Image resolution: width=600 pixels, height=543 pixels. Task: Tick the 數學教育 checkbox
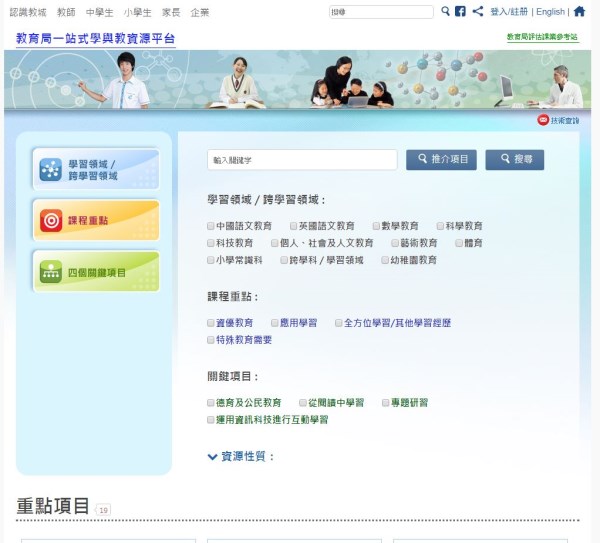[x=376, y=227]
